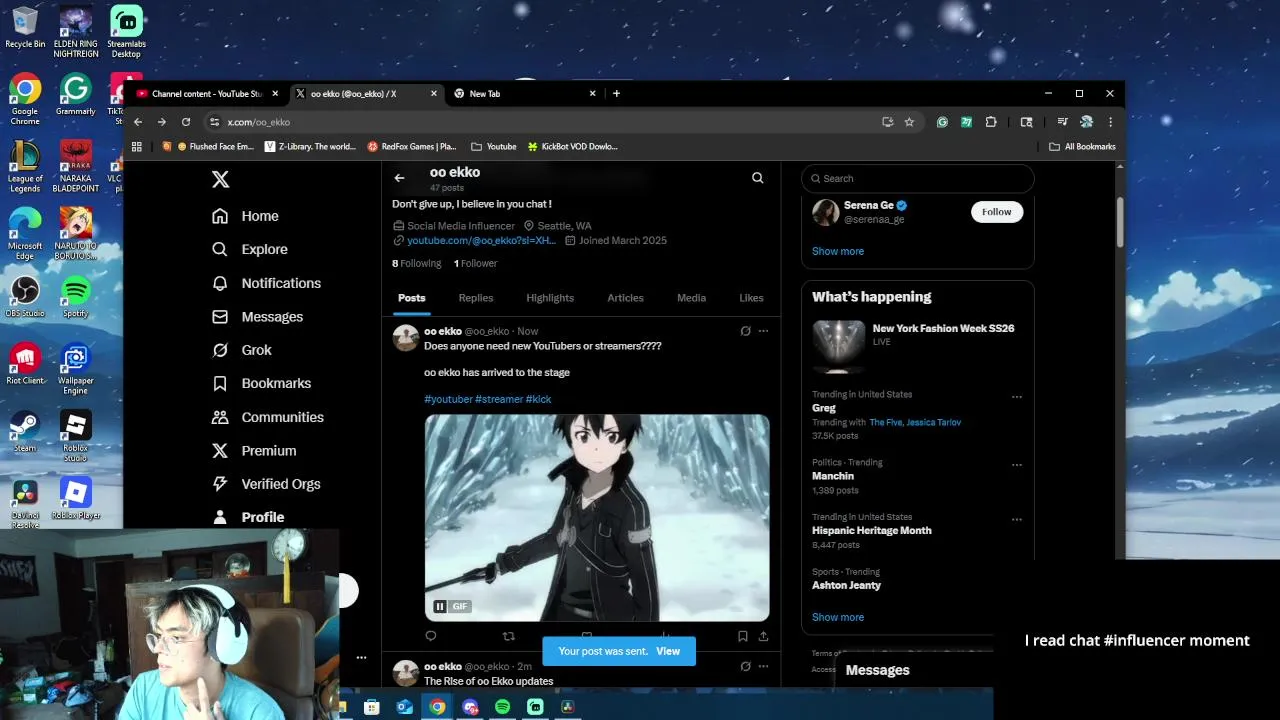Pause the GIF in the post
This screenshot has height=720, width=1280.
[439, 606]
